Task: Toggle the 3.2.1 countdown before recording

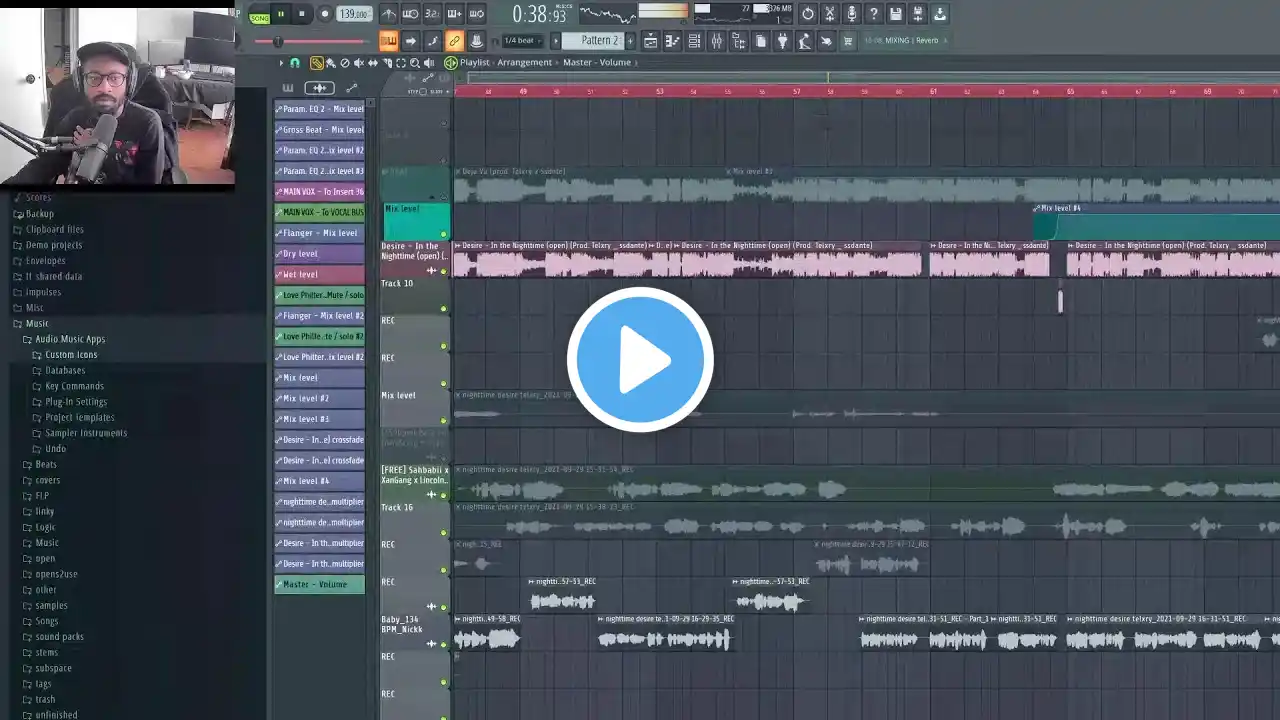Action: [432, 14]
